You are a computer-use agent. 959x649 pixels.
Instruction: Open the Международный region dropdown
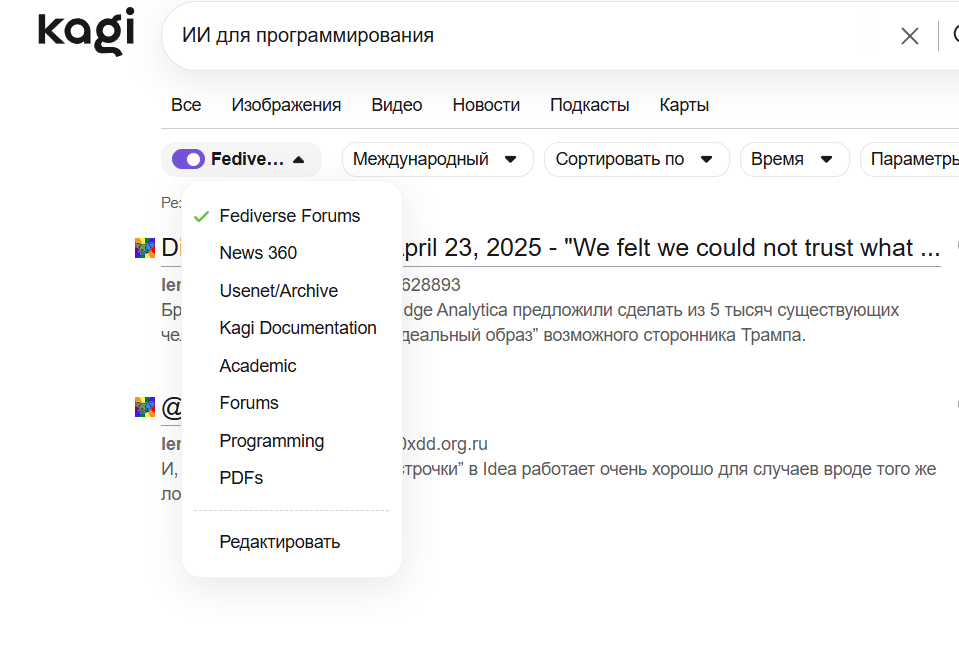point(437,159)
